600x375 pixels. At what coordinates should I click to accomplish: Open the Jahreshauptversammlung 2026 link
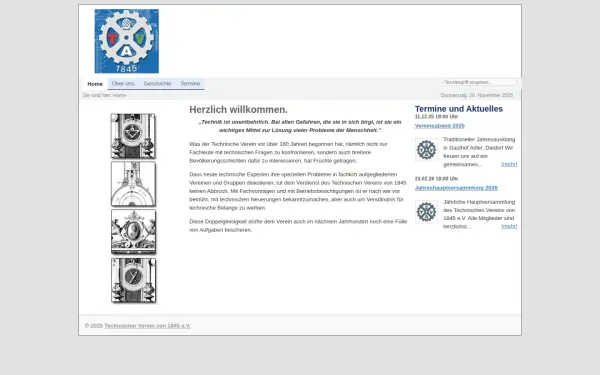pyautogui.click(x=456, y=188)
